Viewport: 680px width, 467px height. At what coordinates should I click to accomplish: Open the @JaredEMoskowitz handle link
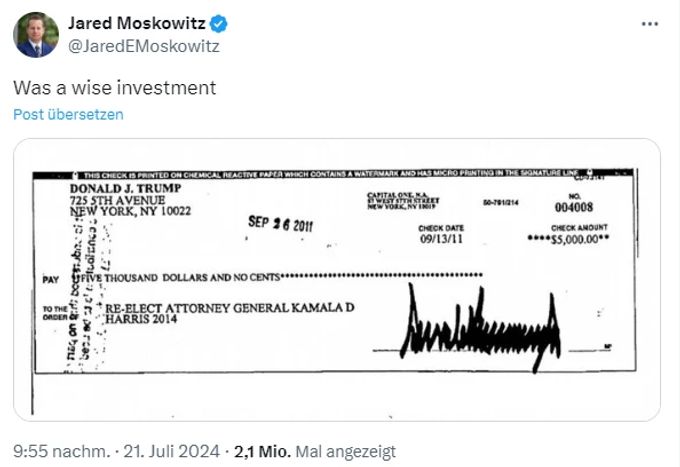(x=144, y=46)
